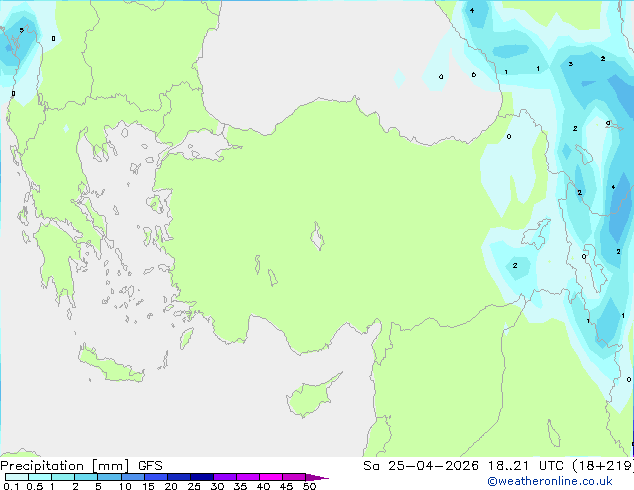Click the 'GFS' model label

click(x=150, y=466)
